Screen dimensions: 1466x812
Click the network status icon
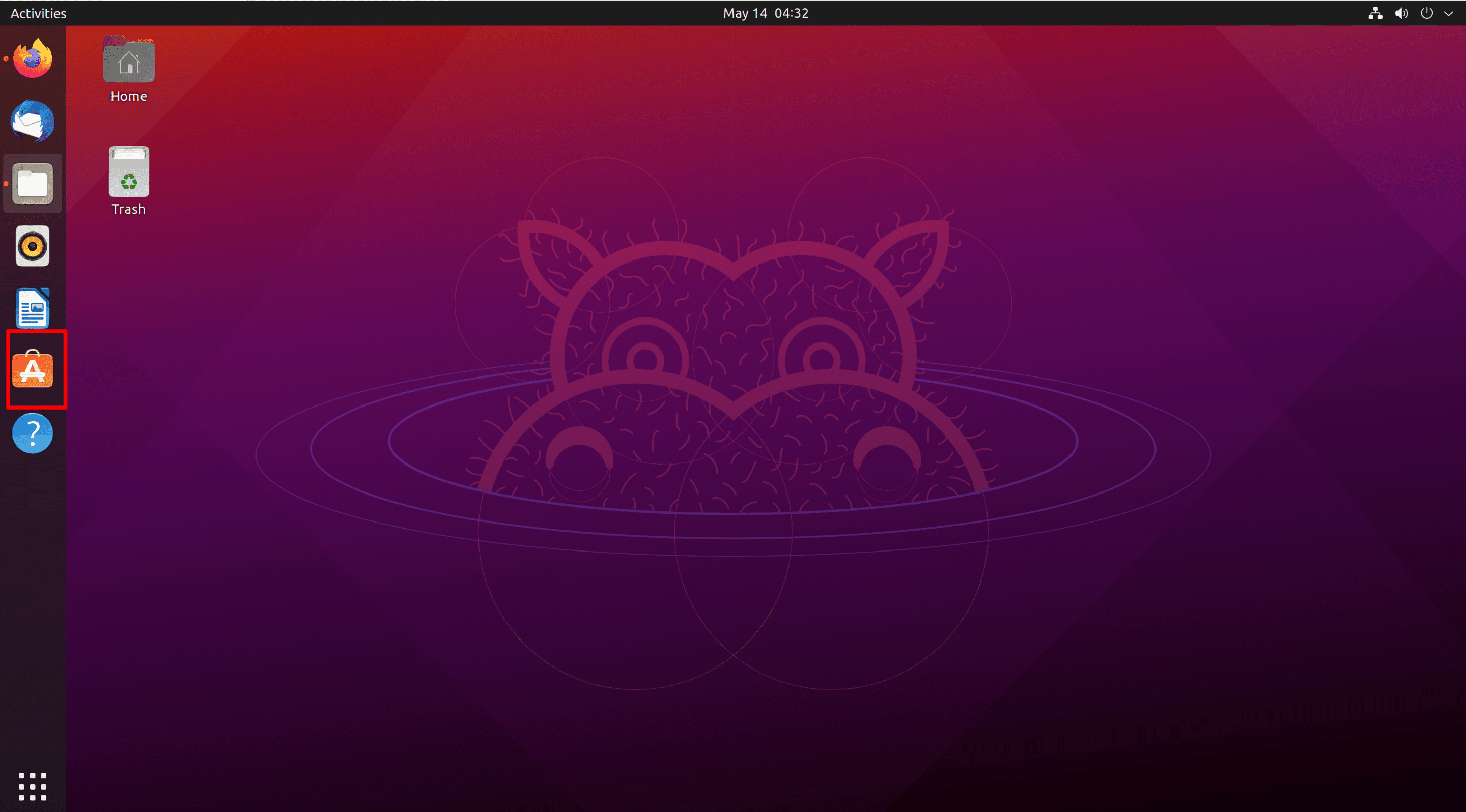[1375, 13]
